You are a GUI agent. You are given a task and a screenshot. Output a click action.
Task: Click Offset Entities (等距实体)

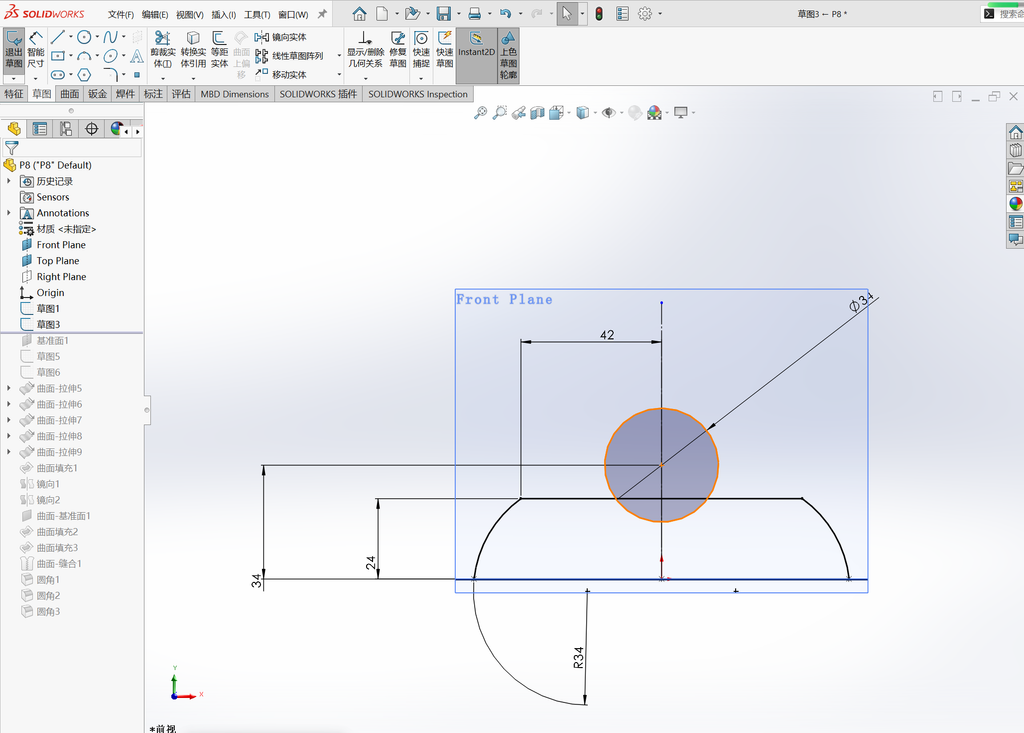pyautogui.click(x=219, y=50)
